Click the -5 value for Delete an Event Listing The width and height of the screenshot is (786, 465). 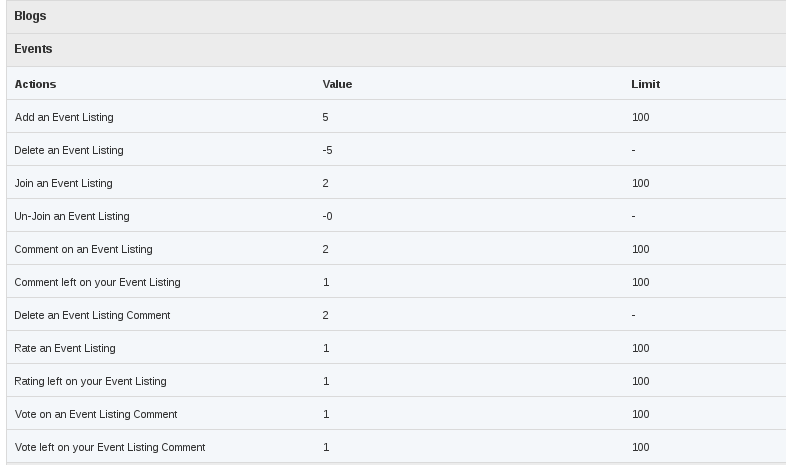[328, 150]
